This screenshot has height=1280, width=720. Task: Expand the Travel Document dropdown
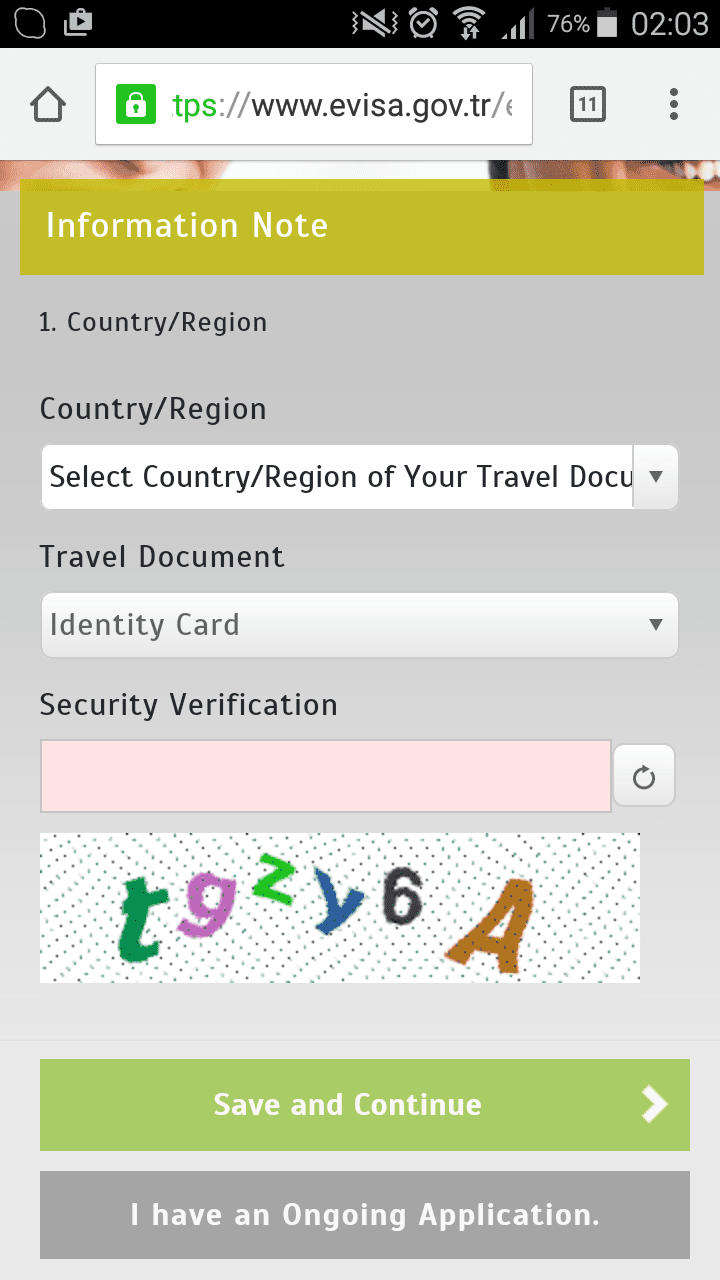tap(359, 625)
